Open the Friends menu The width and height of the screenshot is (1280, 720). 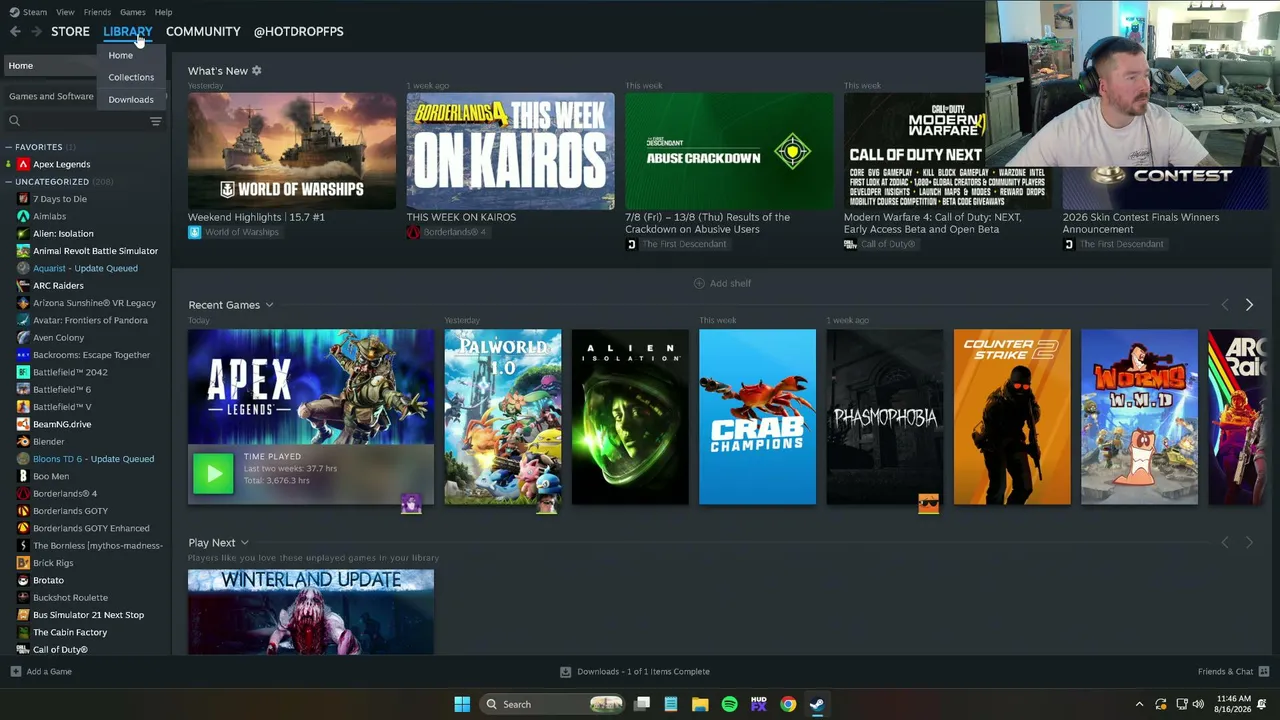point(97,12)
